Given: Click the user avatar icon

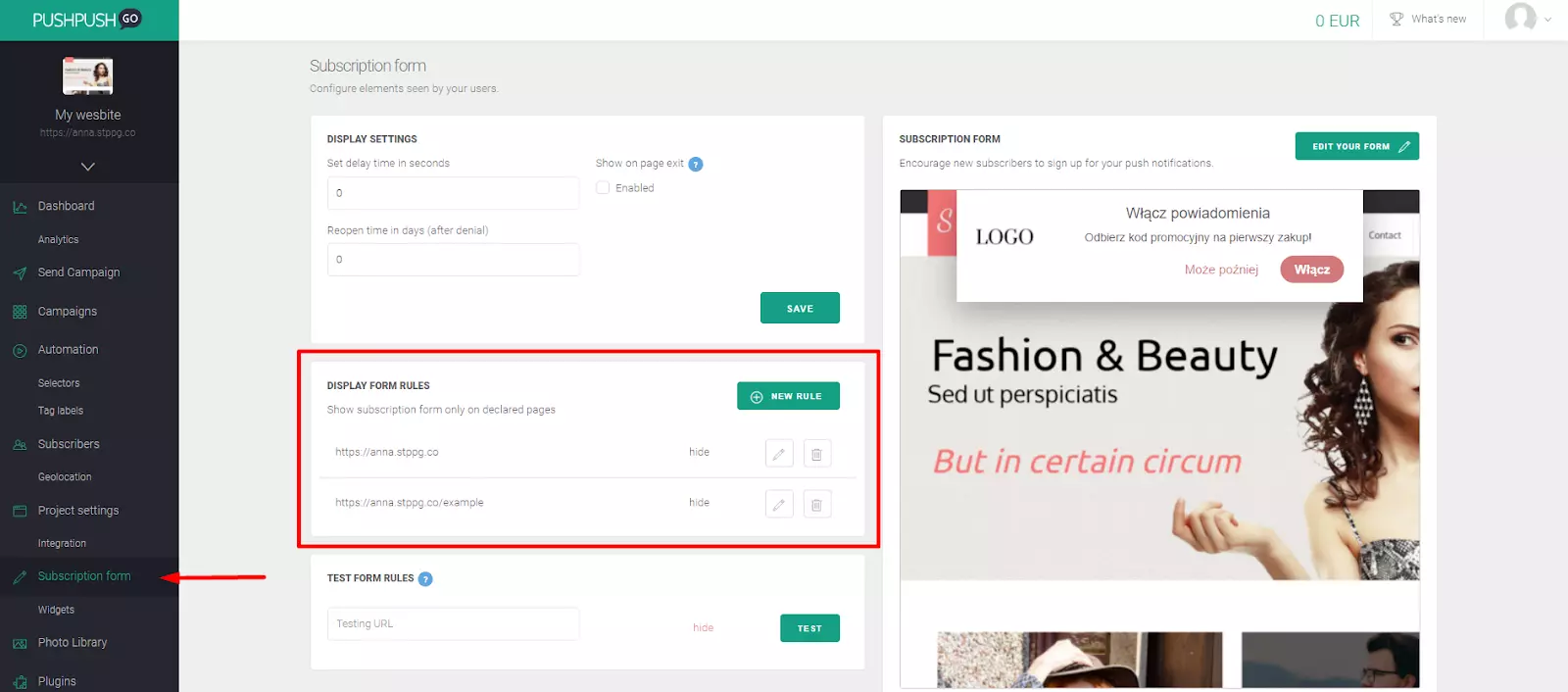Looking at the screenshot, I should (1520, 18).
